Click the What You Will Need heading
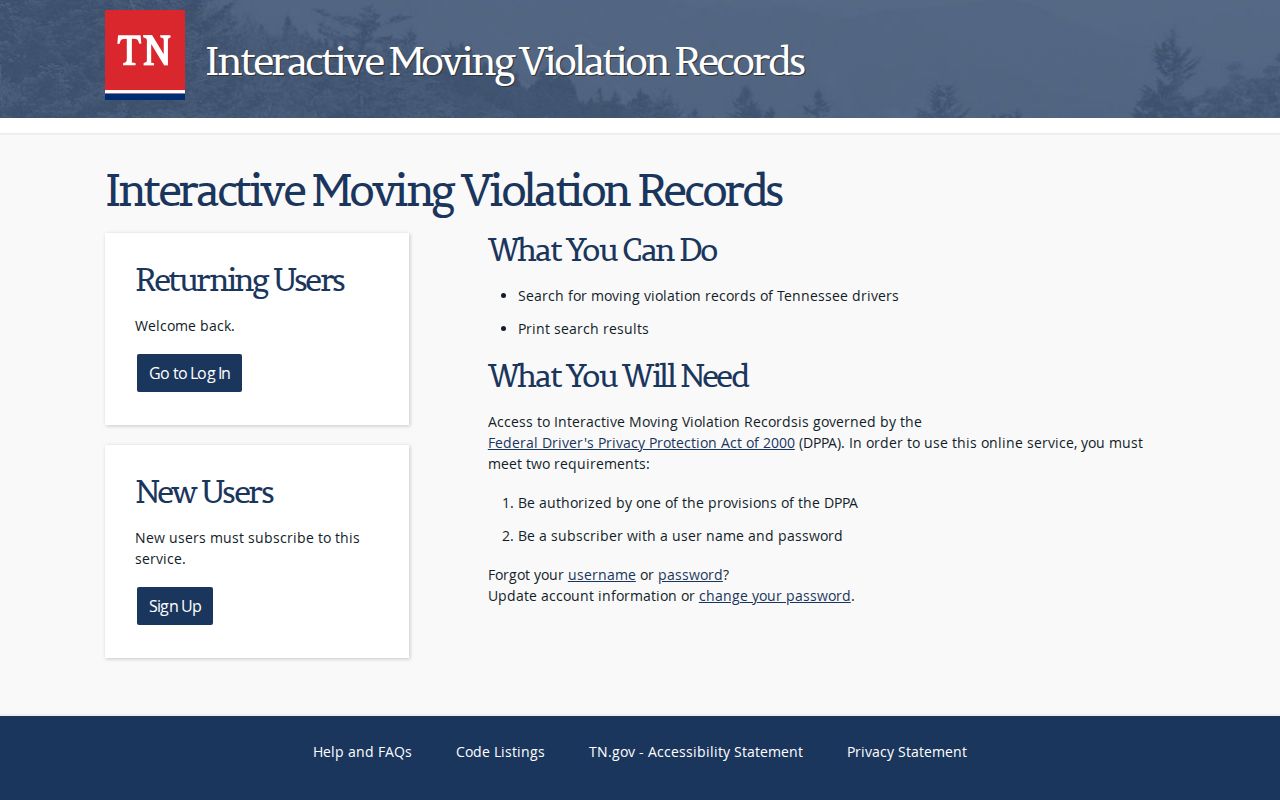 point(619,376)
